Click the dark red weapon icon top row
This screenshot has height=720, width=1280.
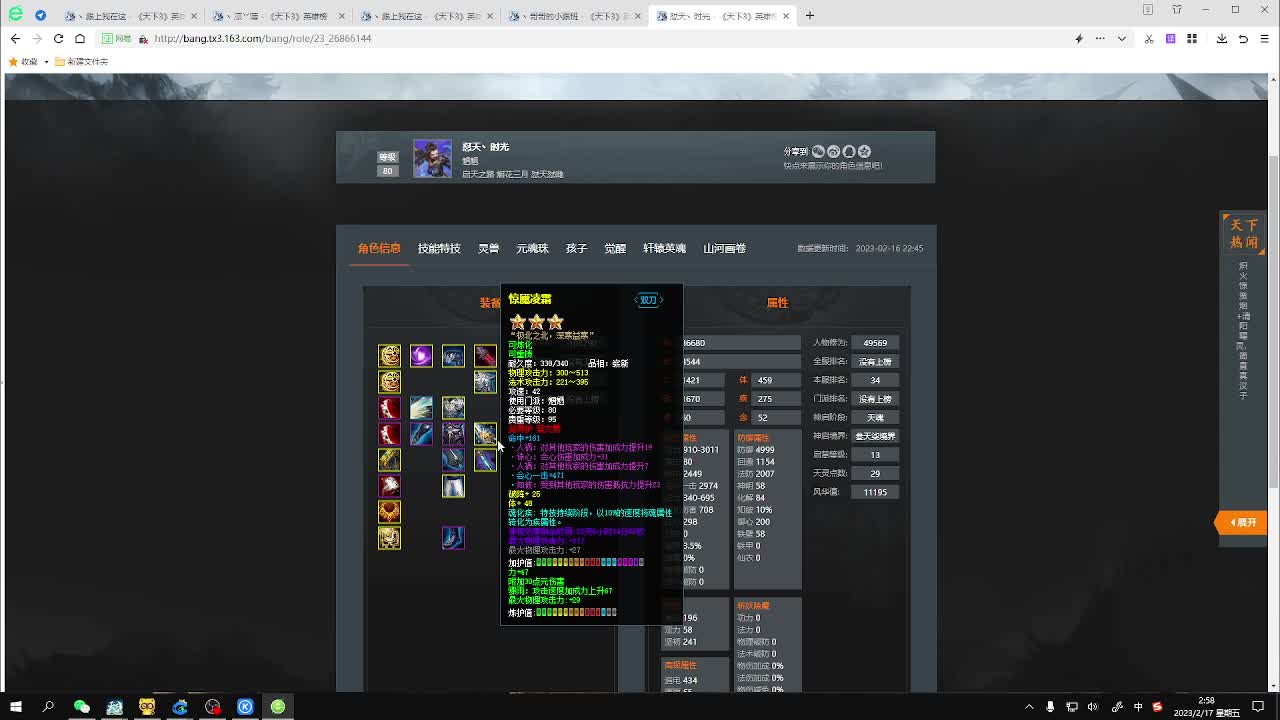485,356
